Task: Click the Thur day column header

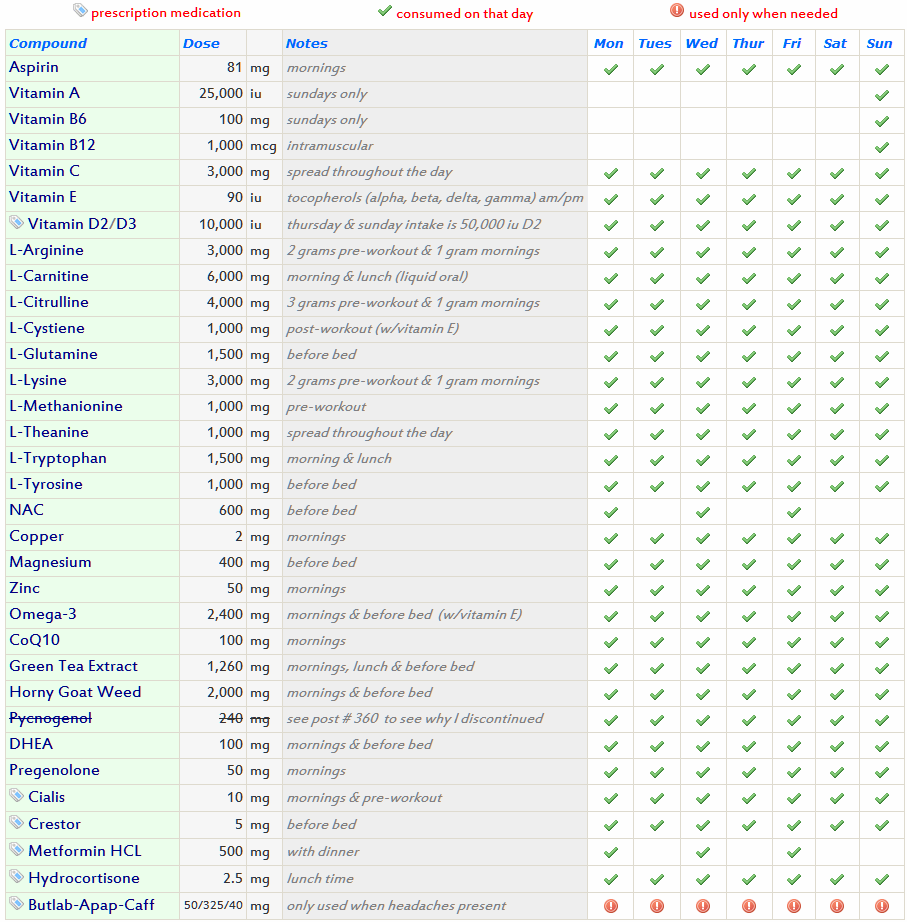Action: [x=748, y=43]
